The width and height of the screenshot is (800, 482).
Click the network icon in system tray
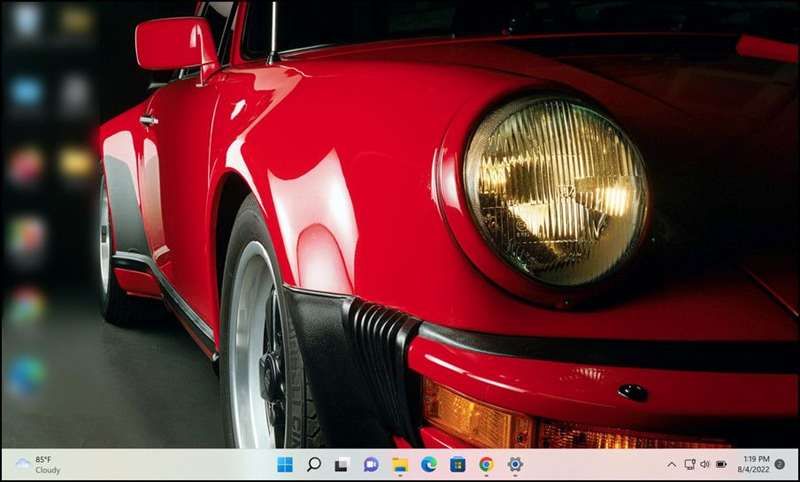tap(689, 464)
